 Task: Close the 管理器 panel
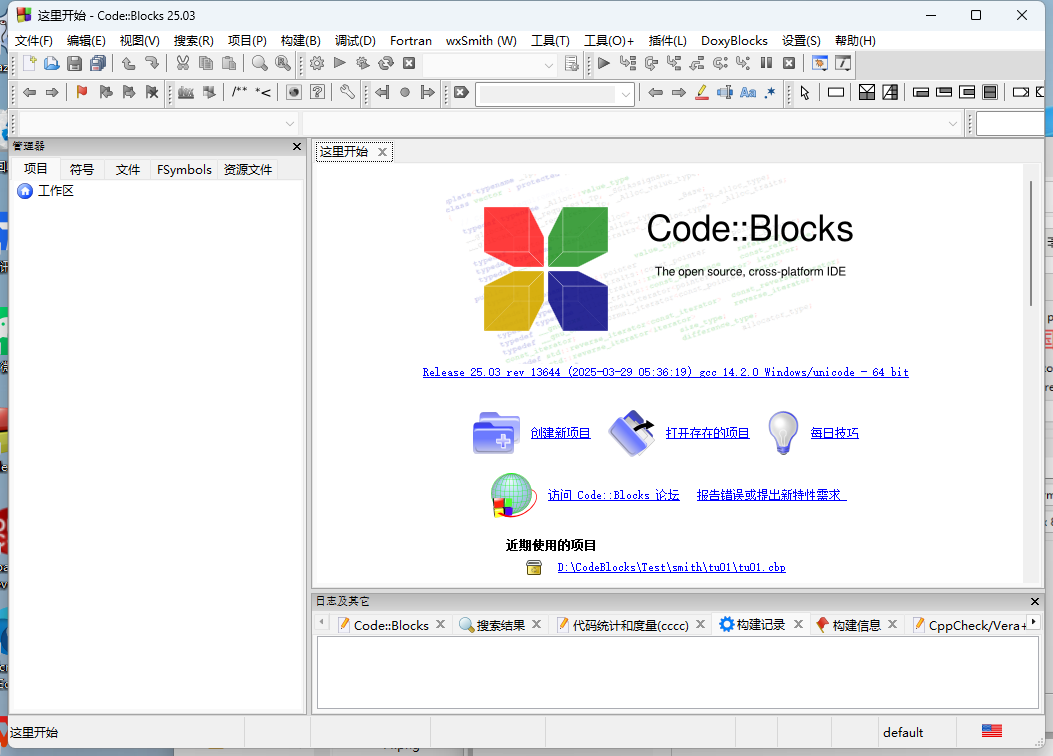click(297, 146)
